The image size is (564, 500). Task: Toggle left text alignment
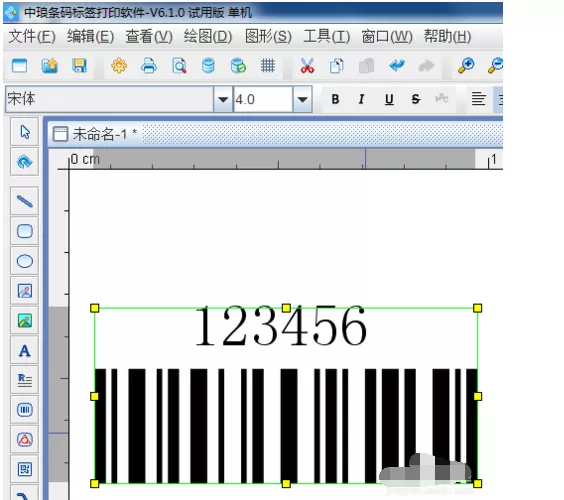(479, 99)
